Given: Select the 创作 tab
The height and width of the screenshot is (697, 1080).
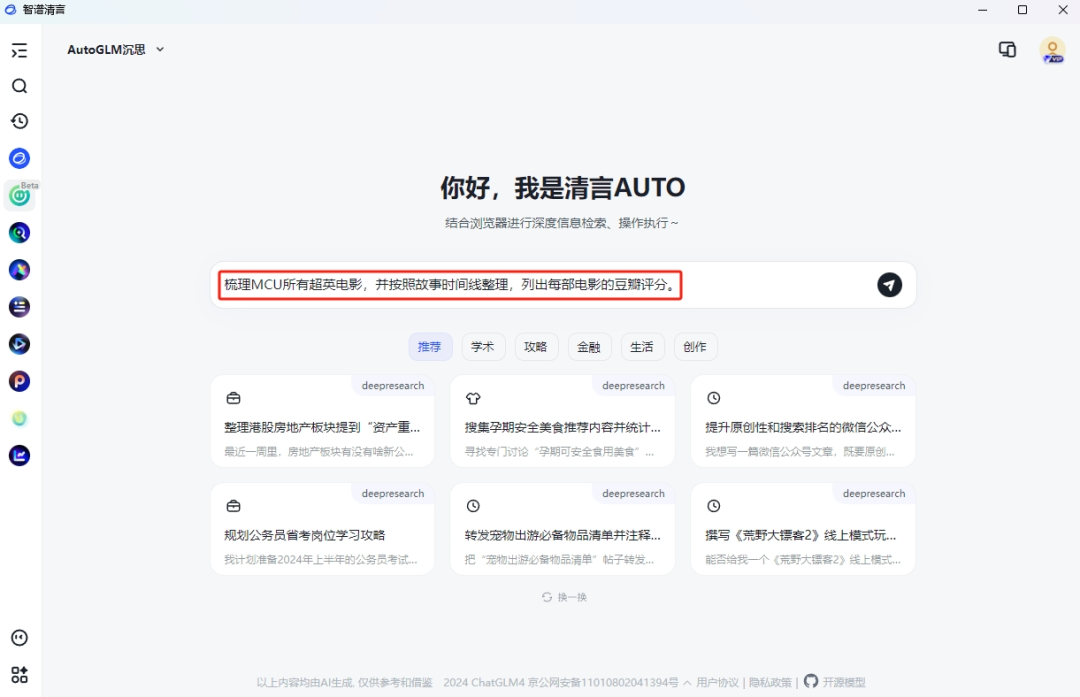Looking at the screenshot, I should (x=695, y=346).
